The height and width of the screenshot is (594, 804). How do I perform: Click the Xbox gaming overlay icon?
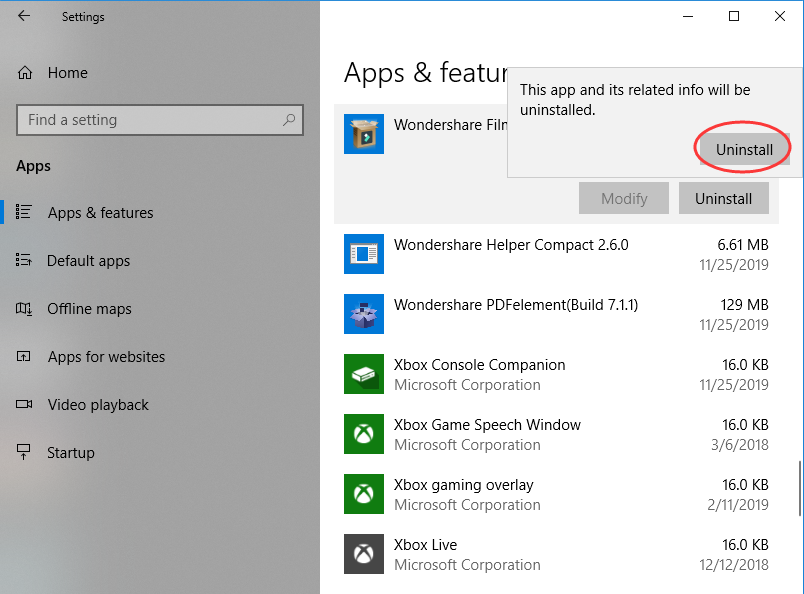coord(364,494)
